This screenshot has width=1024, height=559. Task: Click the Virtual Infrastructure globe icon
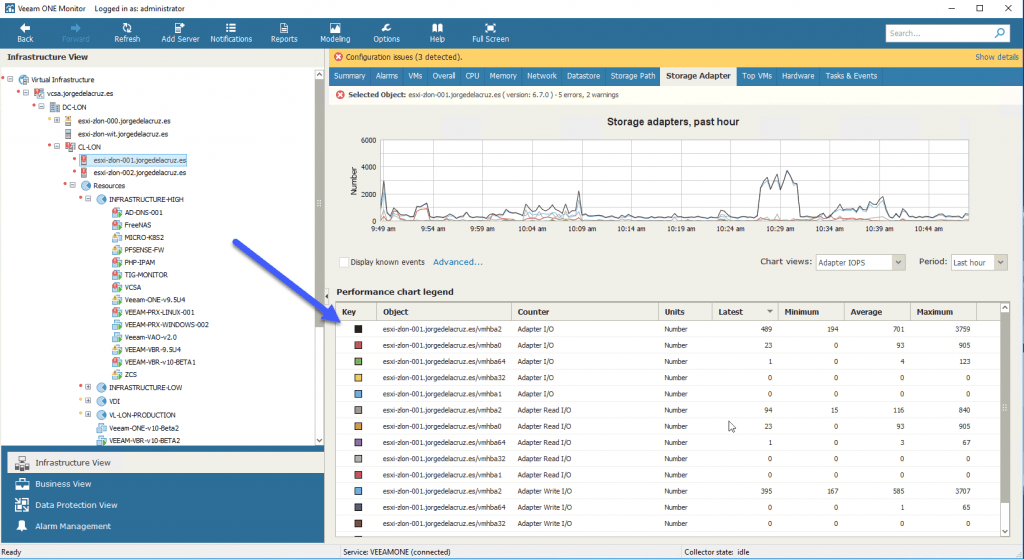24,80
